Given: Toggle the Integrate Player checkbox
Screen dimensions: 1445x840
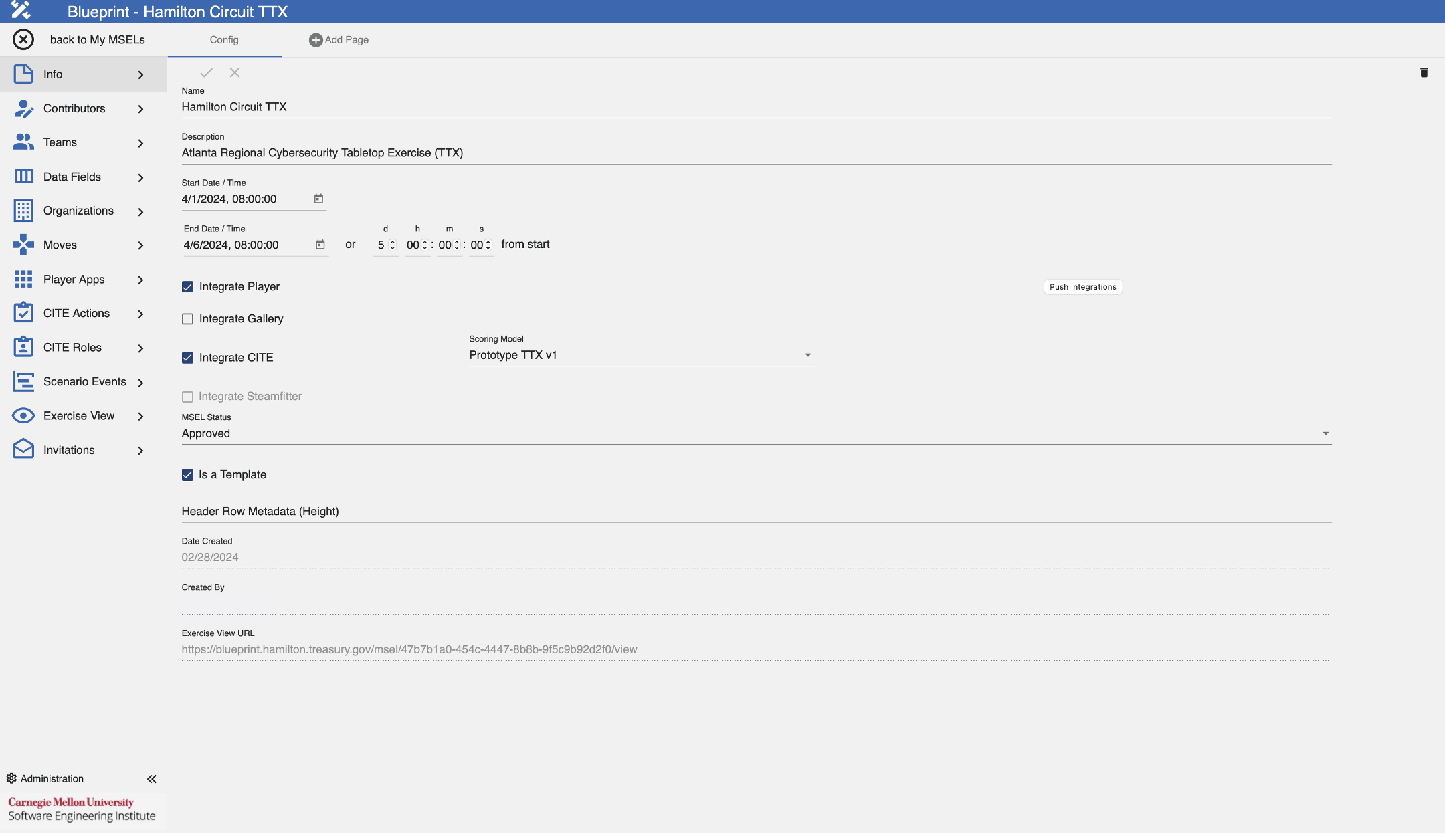Looking at the screenshot, I should pyautogui.click(x=187, y=287).
